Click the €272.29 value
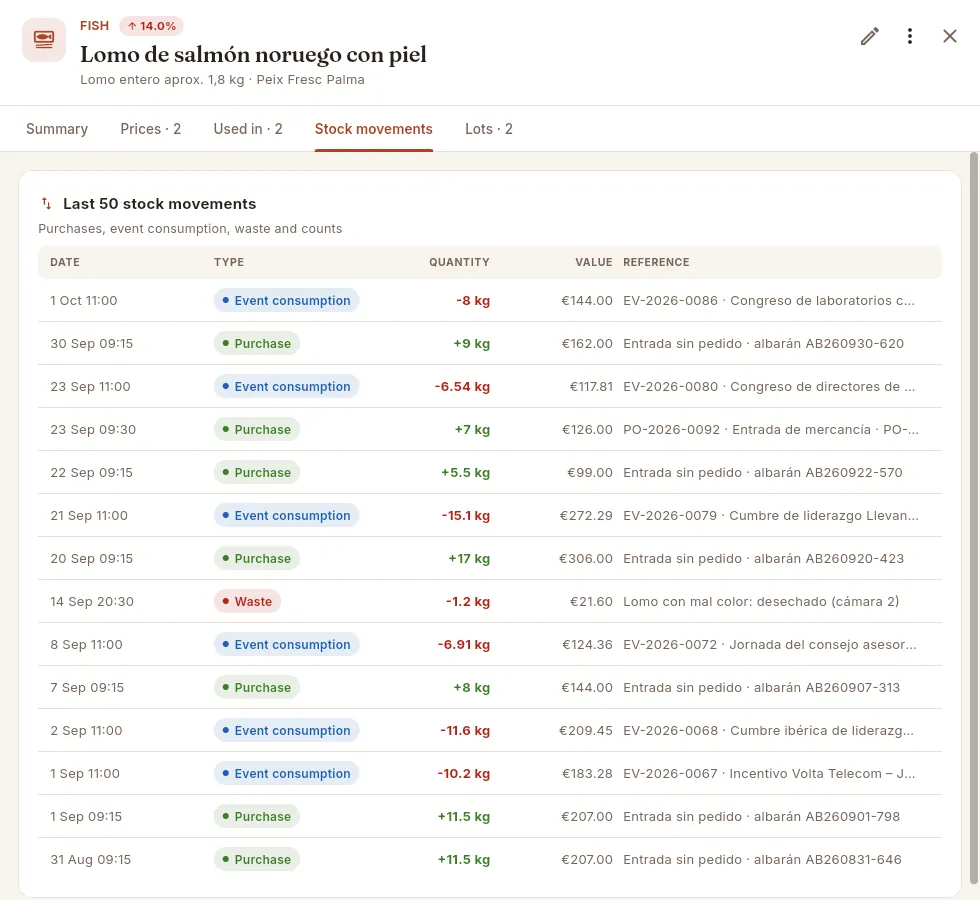Viewport: 980px width, 900px height. (586, 516)
